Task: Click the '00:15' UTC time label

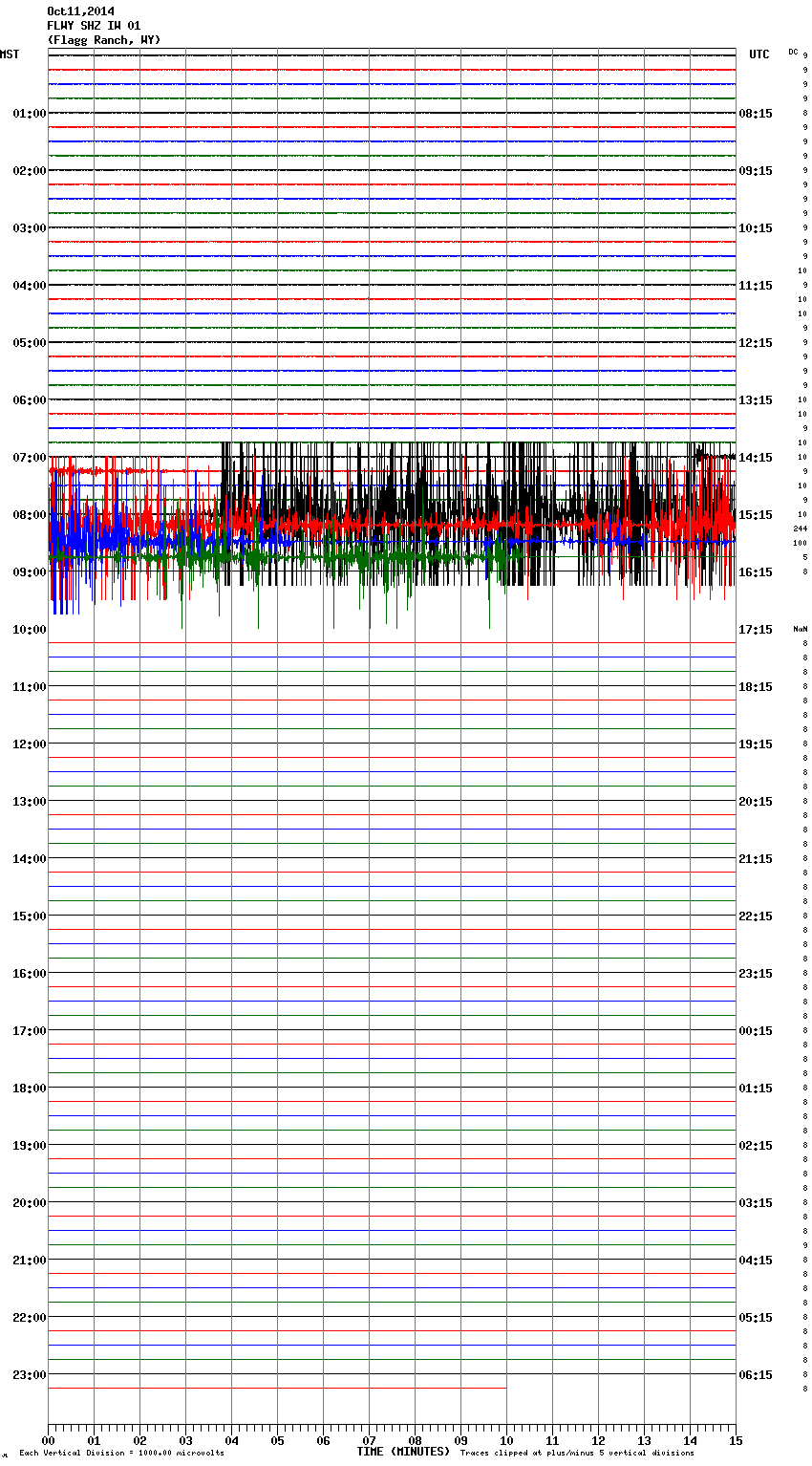Action: pyautogui.click(x=756, y=1031)
